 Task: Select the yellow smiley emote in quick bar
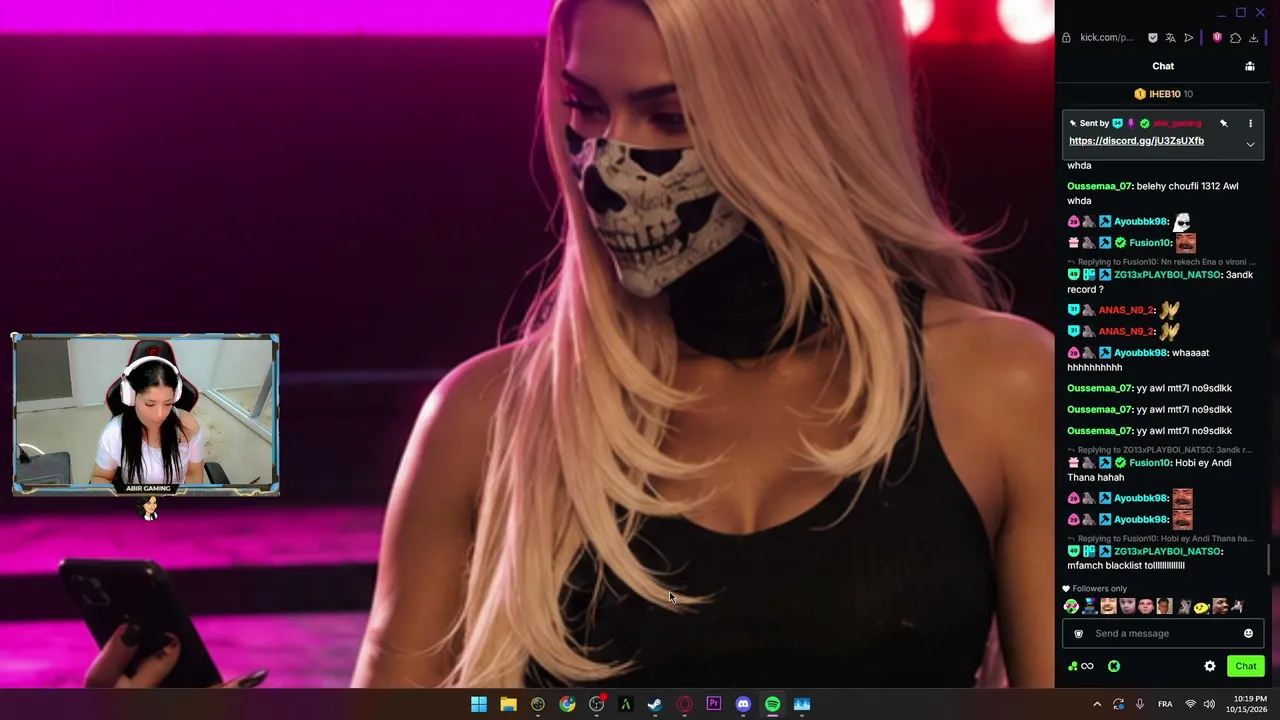click(1201, 606)
